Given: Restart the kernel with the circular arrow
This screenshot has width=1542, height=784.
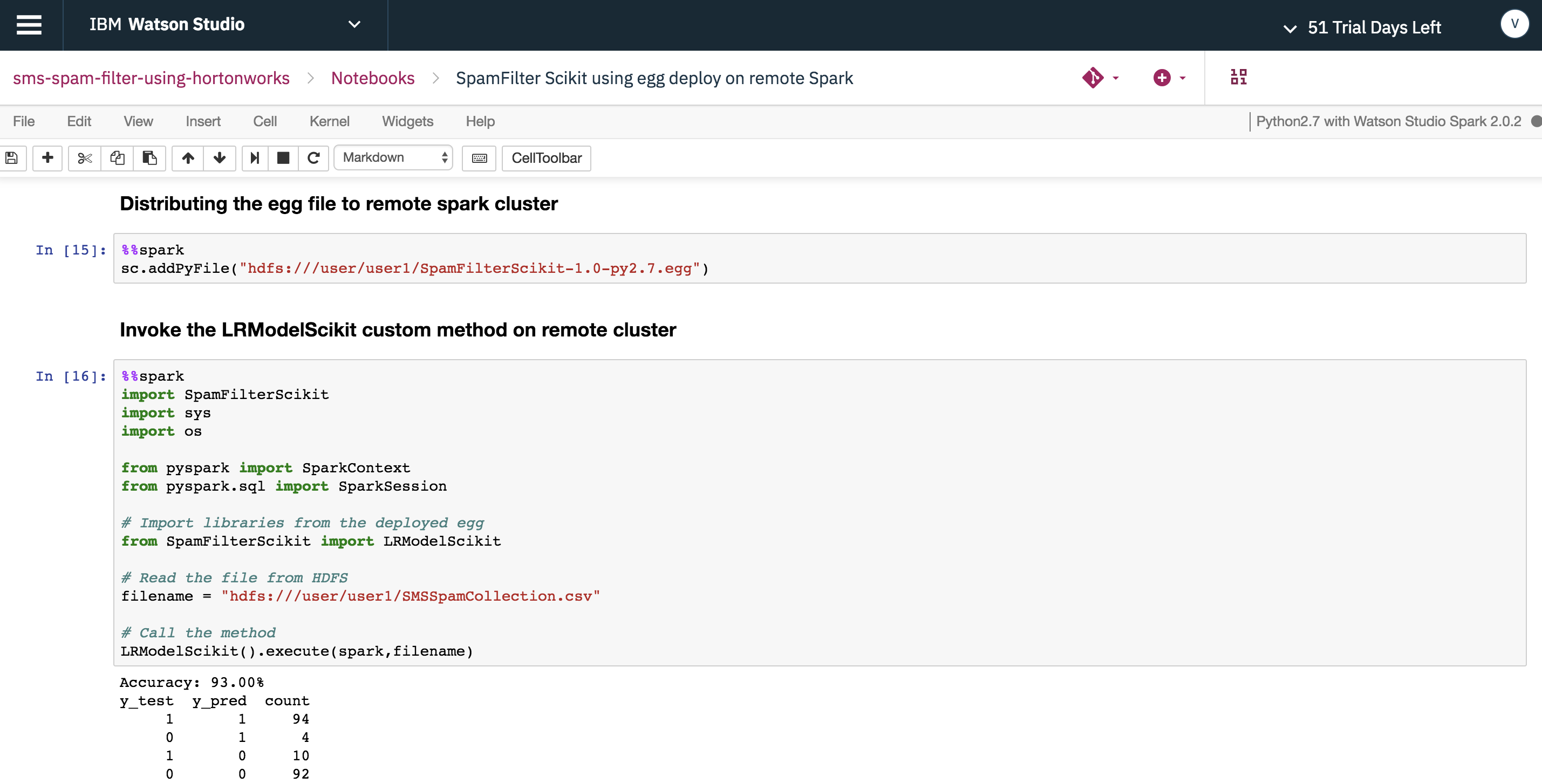Looking at the screenshot, I should [x=313, y=158].
